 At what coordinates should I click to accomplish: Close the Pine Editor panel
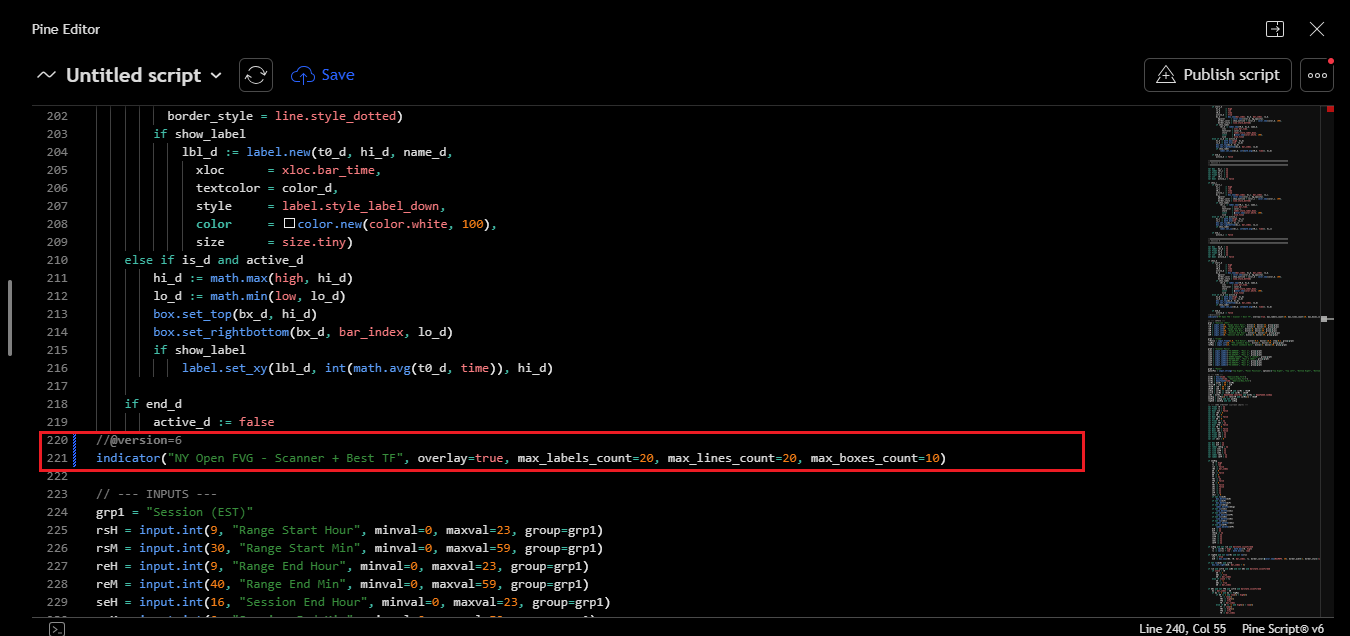coord(1317,29)
